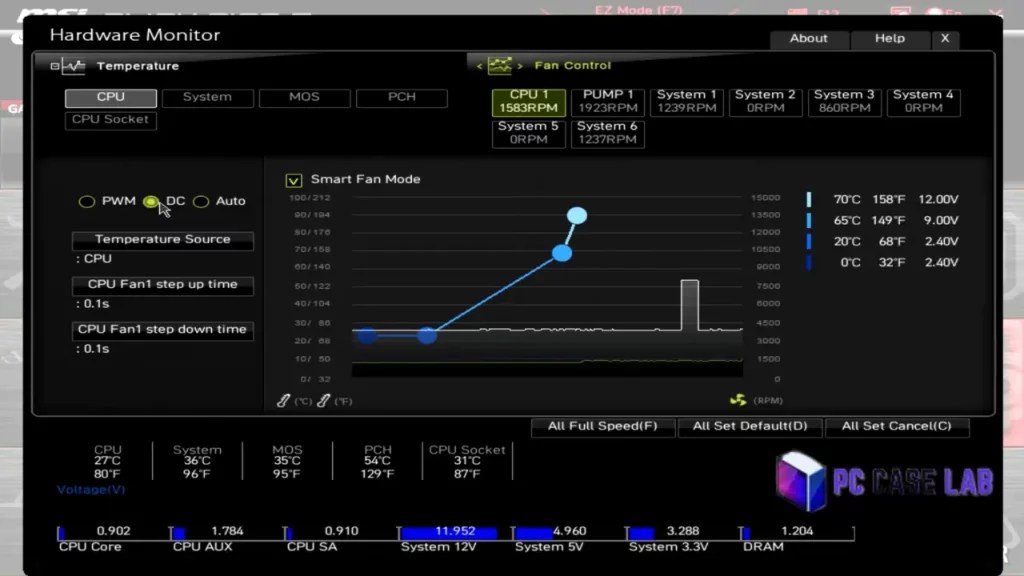
Task: Select the Celsius thermometer icon below the graph
Action: tap(283, 400)
